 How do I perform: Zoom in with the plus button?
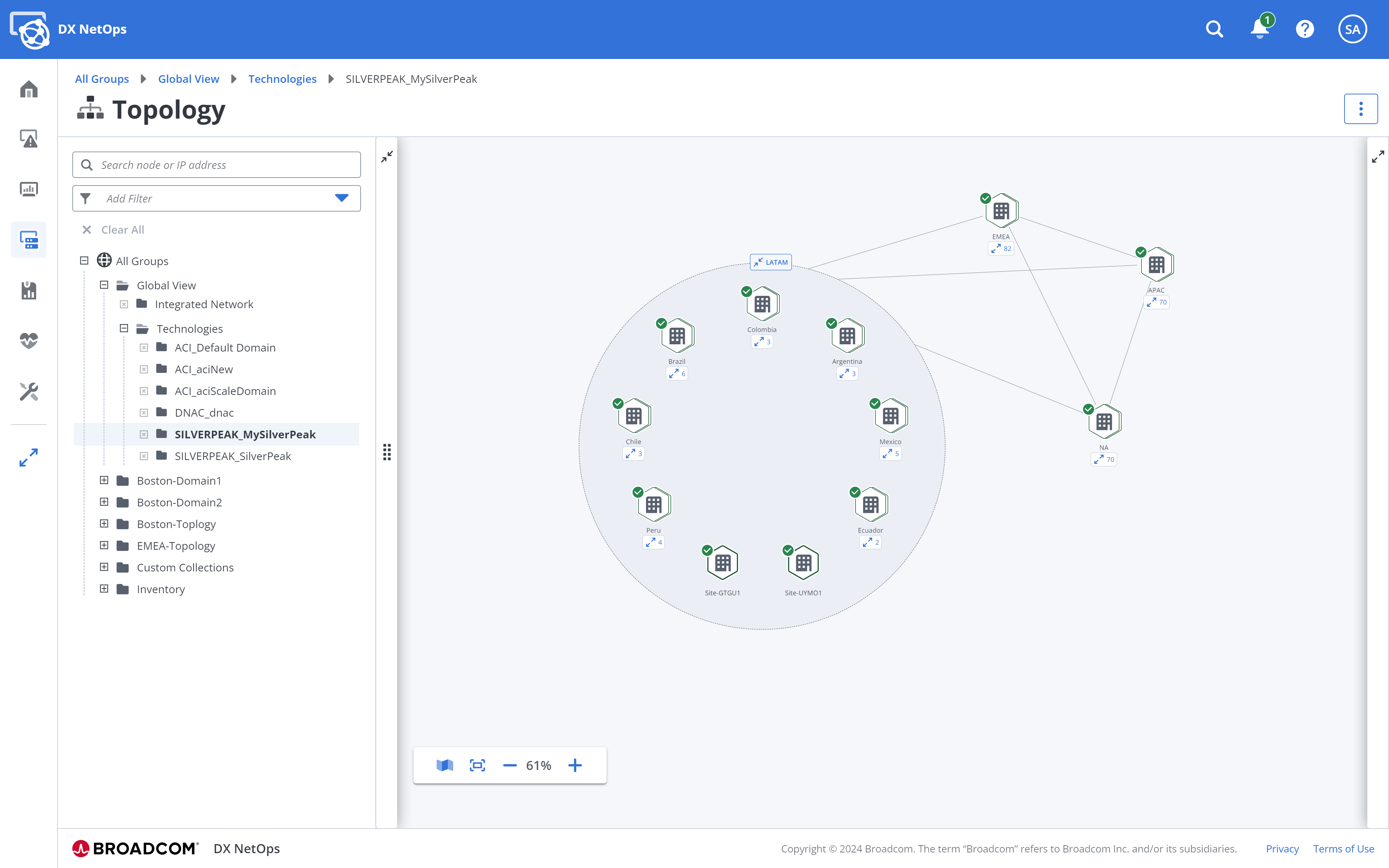pos(575,765)
